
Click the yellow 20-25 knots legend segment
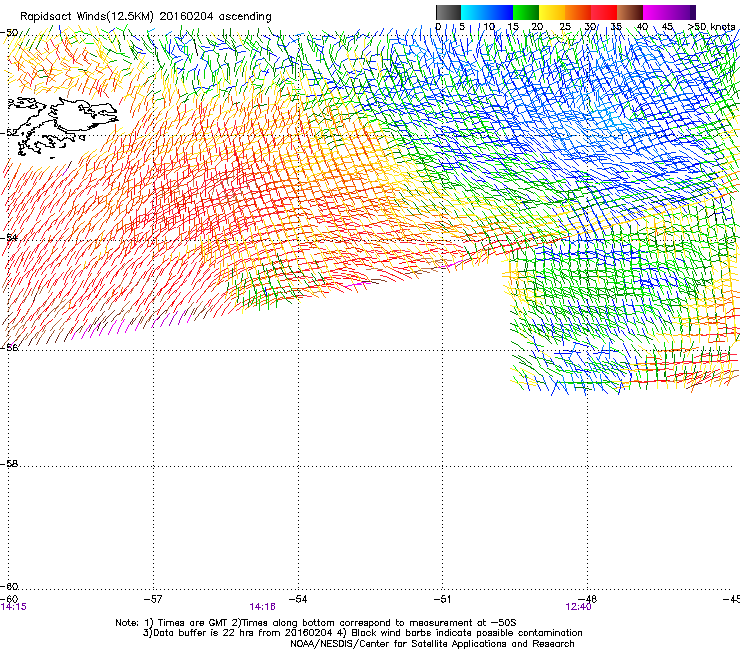click(x=552, y=12)
